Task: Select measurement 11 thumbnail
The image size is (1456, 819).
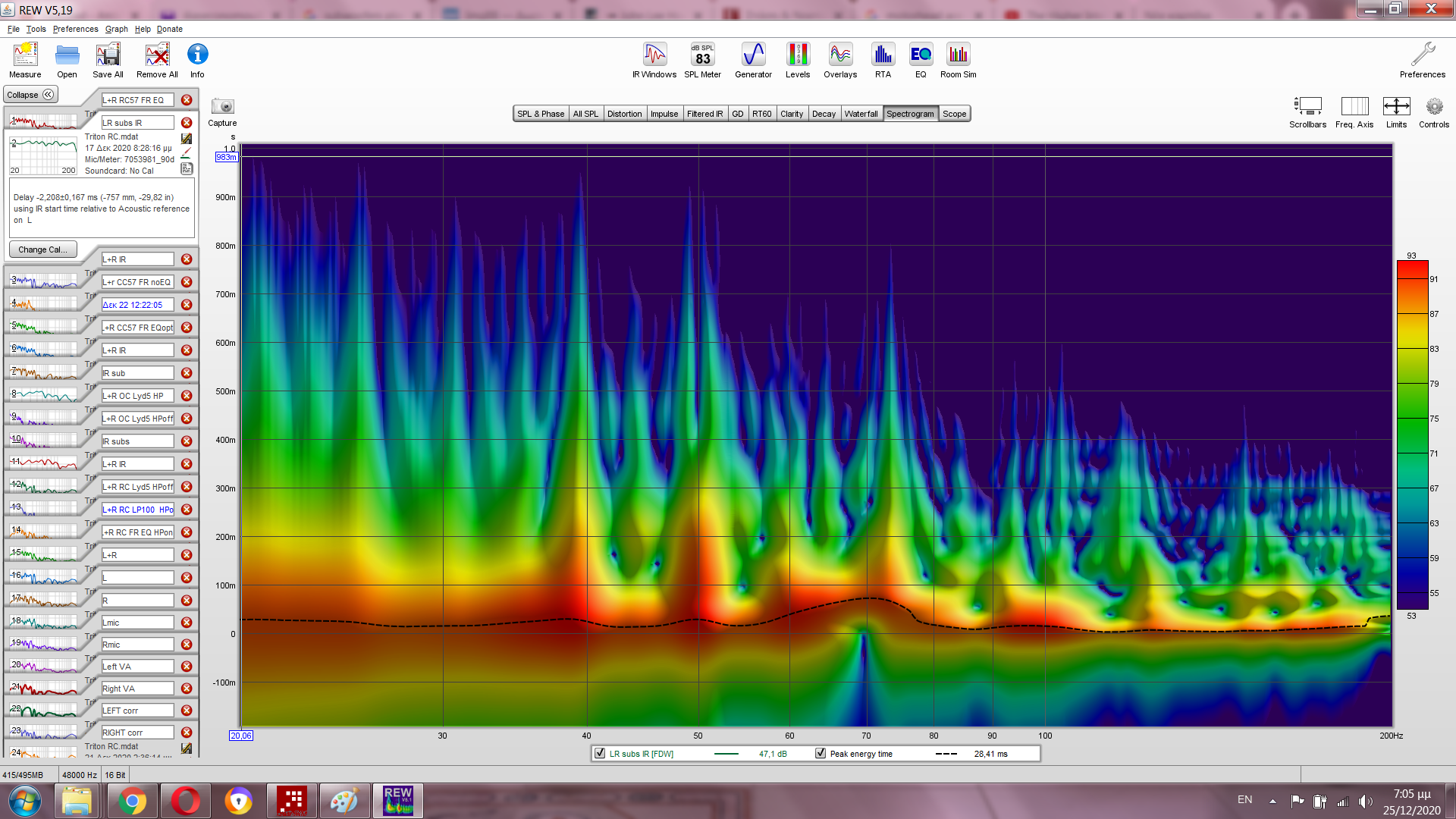Action: (x=43, y=463)
